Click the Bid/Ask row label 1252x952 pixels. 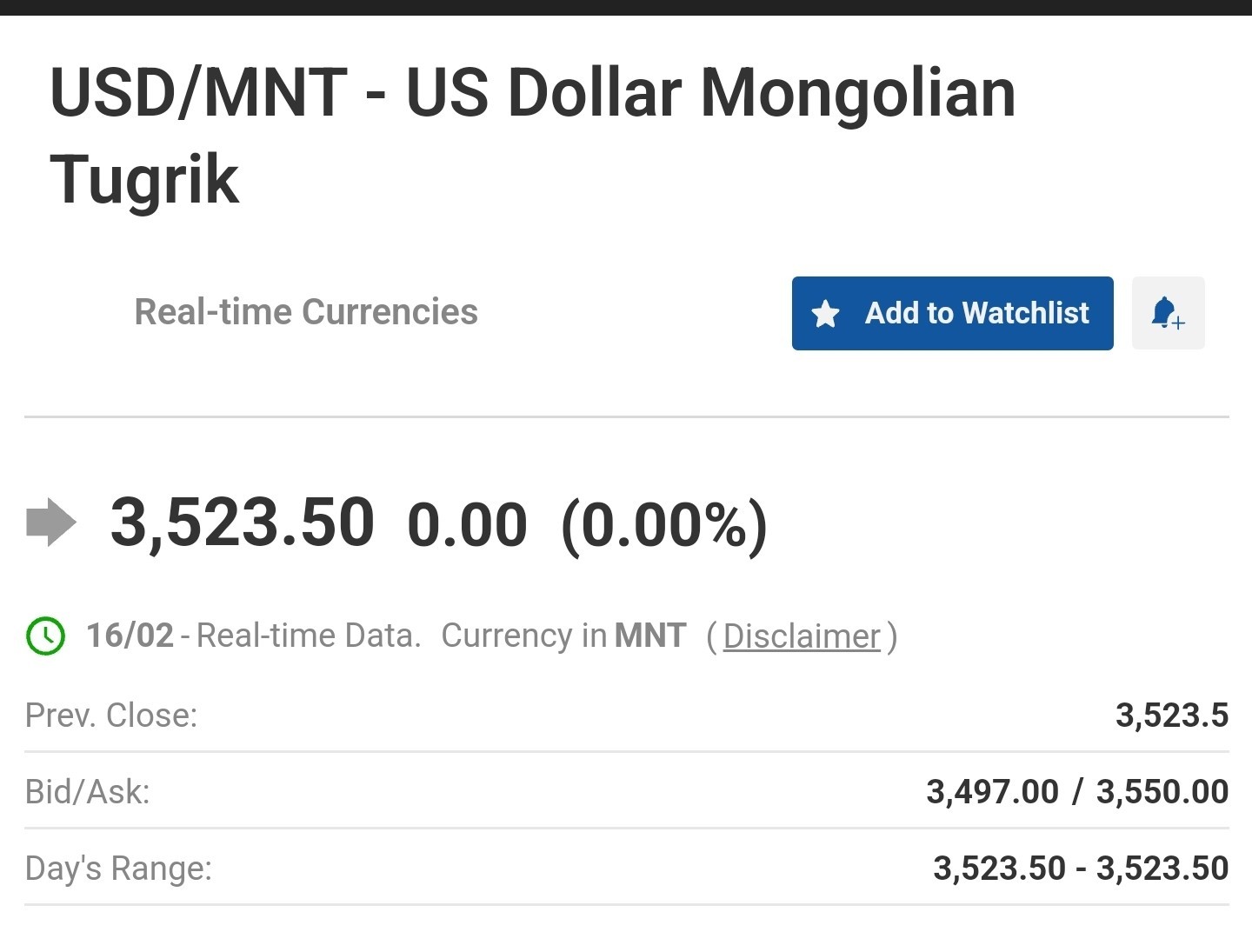pos(88,792)
